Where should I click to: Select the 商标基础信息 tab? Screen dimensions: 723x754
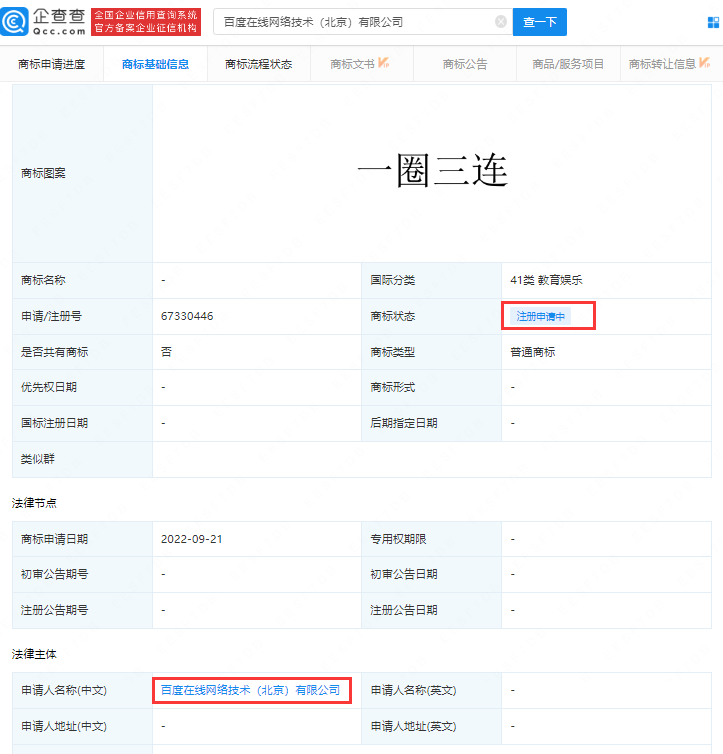(x=155, y=64)
